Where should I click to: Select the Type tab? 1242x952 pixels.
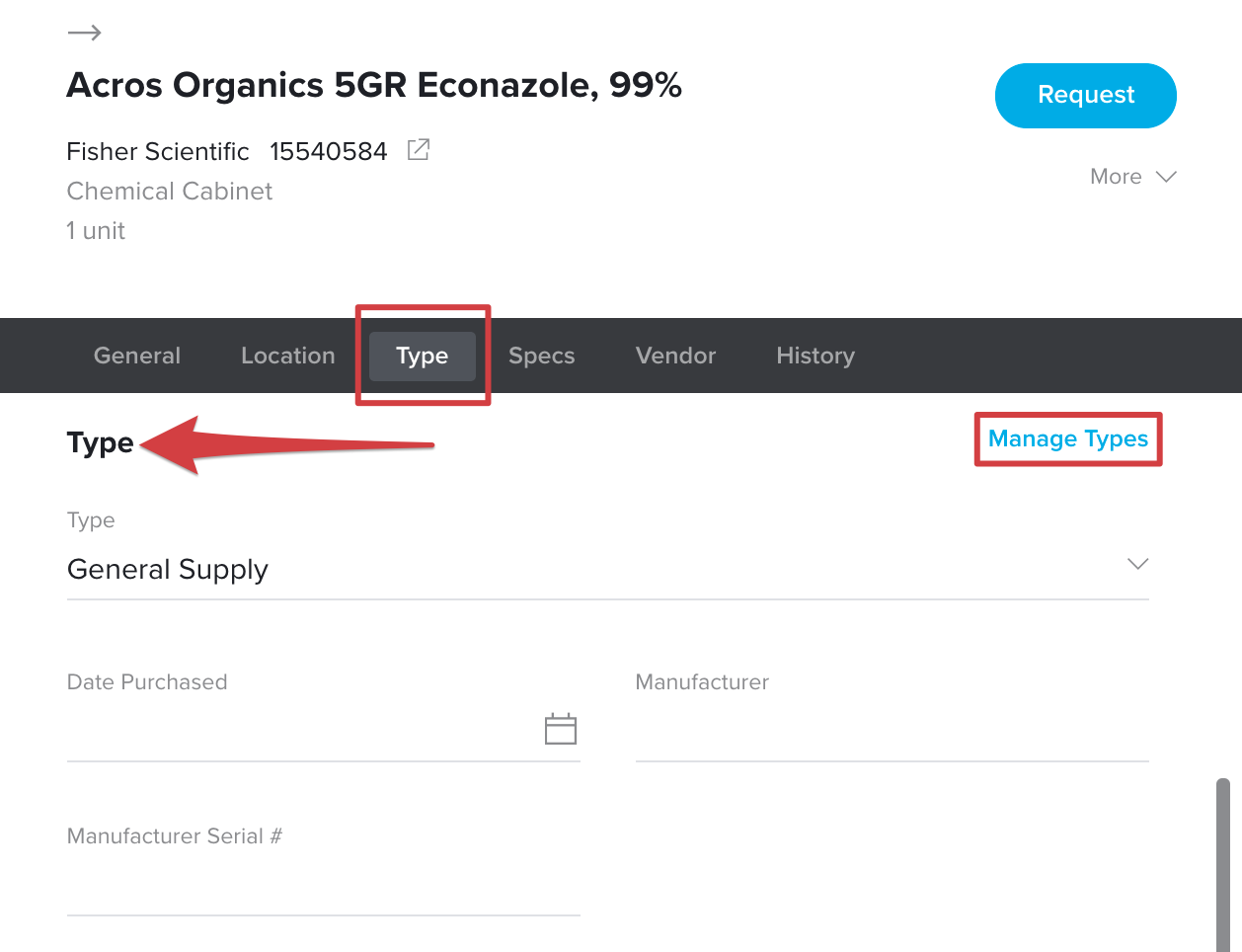pyautogui.click(x=423, y=356)
